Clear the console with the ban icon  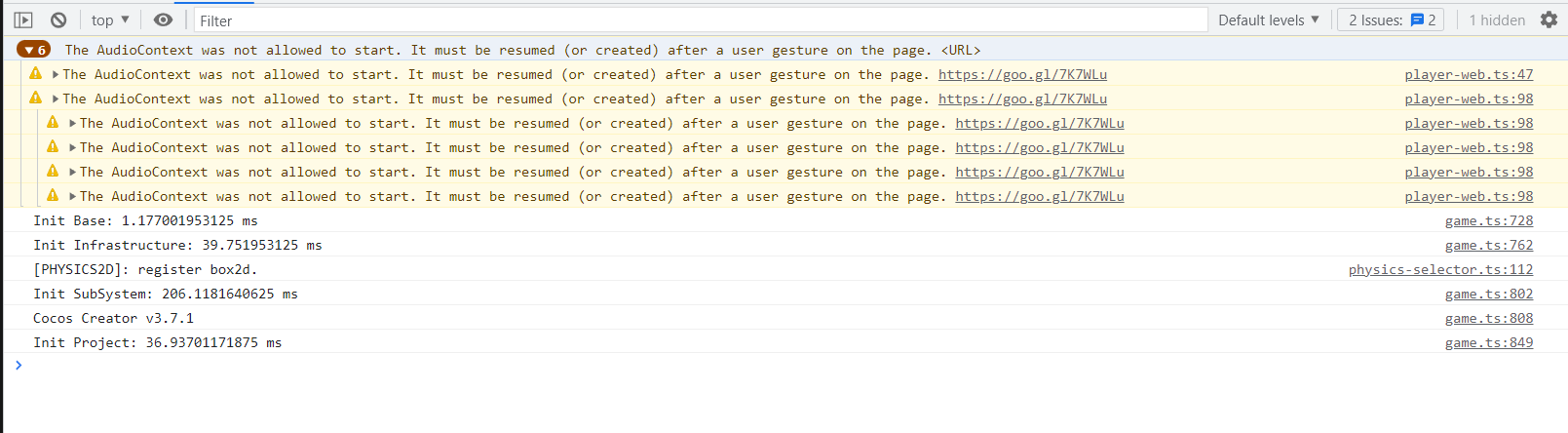coord(58,20)
